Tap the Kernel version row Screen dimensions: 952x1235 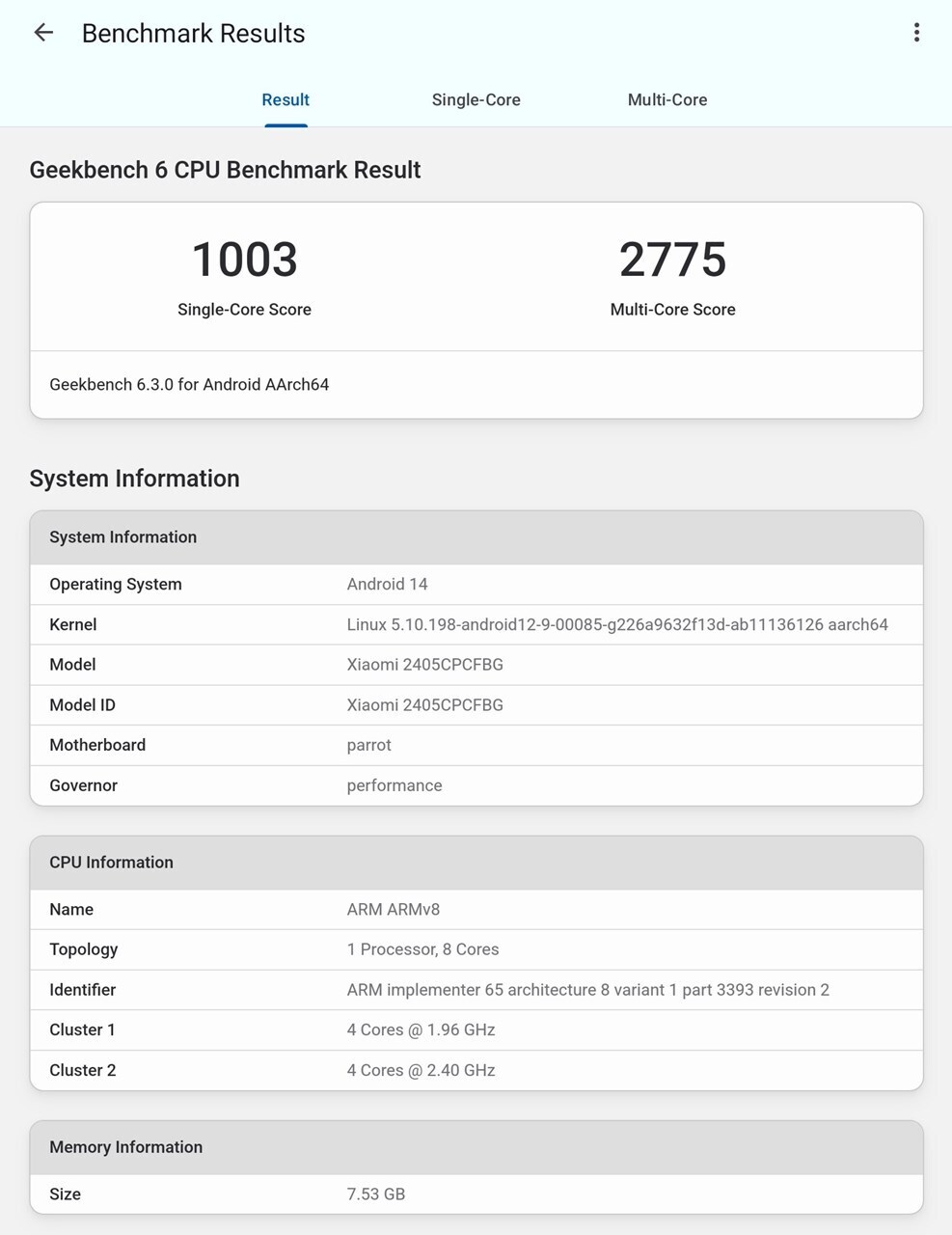[x=476, y=625]
